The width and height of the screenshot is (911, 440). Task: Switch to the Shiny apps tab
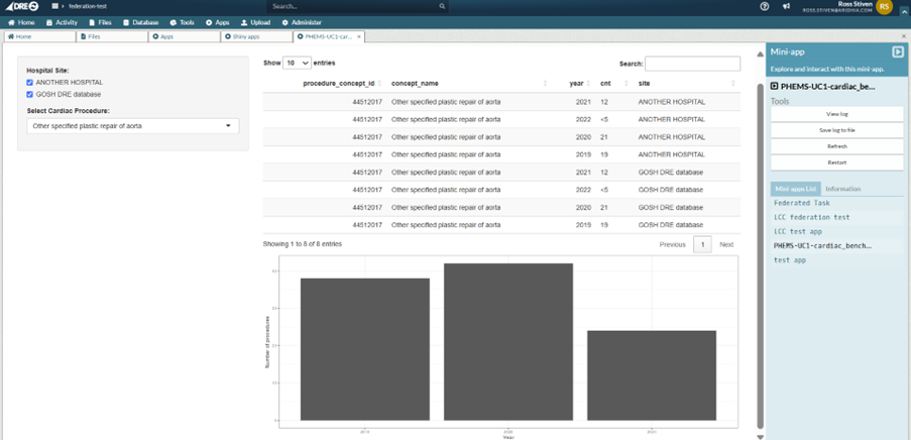click(256, 37)
